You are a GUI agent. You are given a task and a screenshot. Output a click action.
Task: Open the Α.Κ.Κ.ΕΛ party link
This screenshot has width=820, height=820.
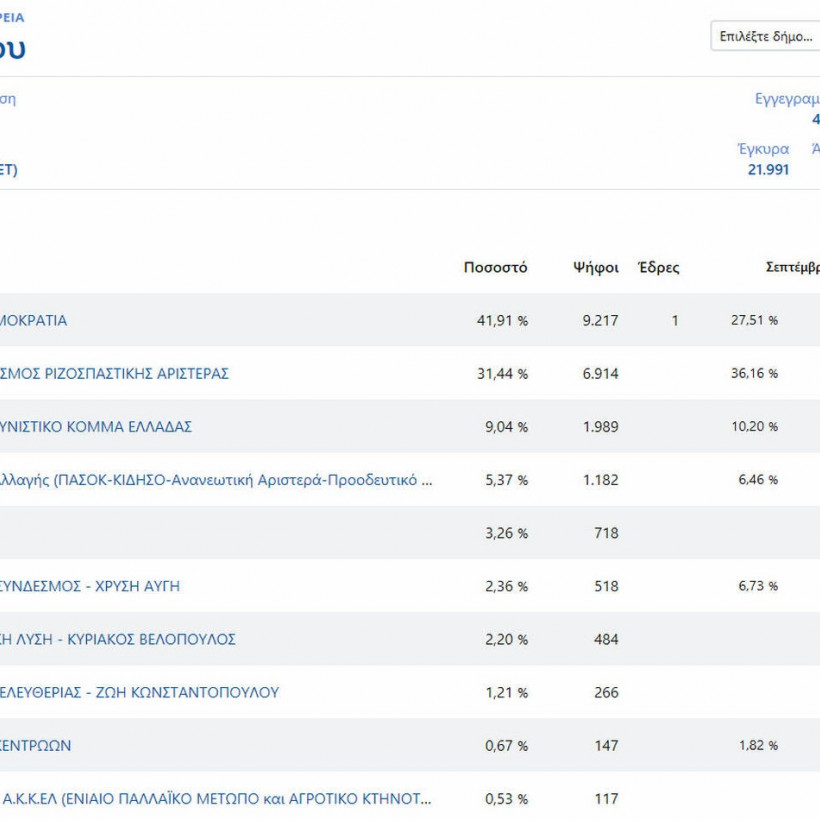coord(217,799)
